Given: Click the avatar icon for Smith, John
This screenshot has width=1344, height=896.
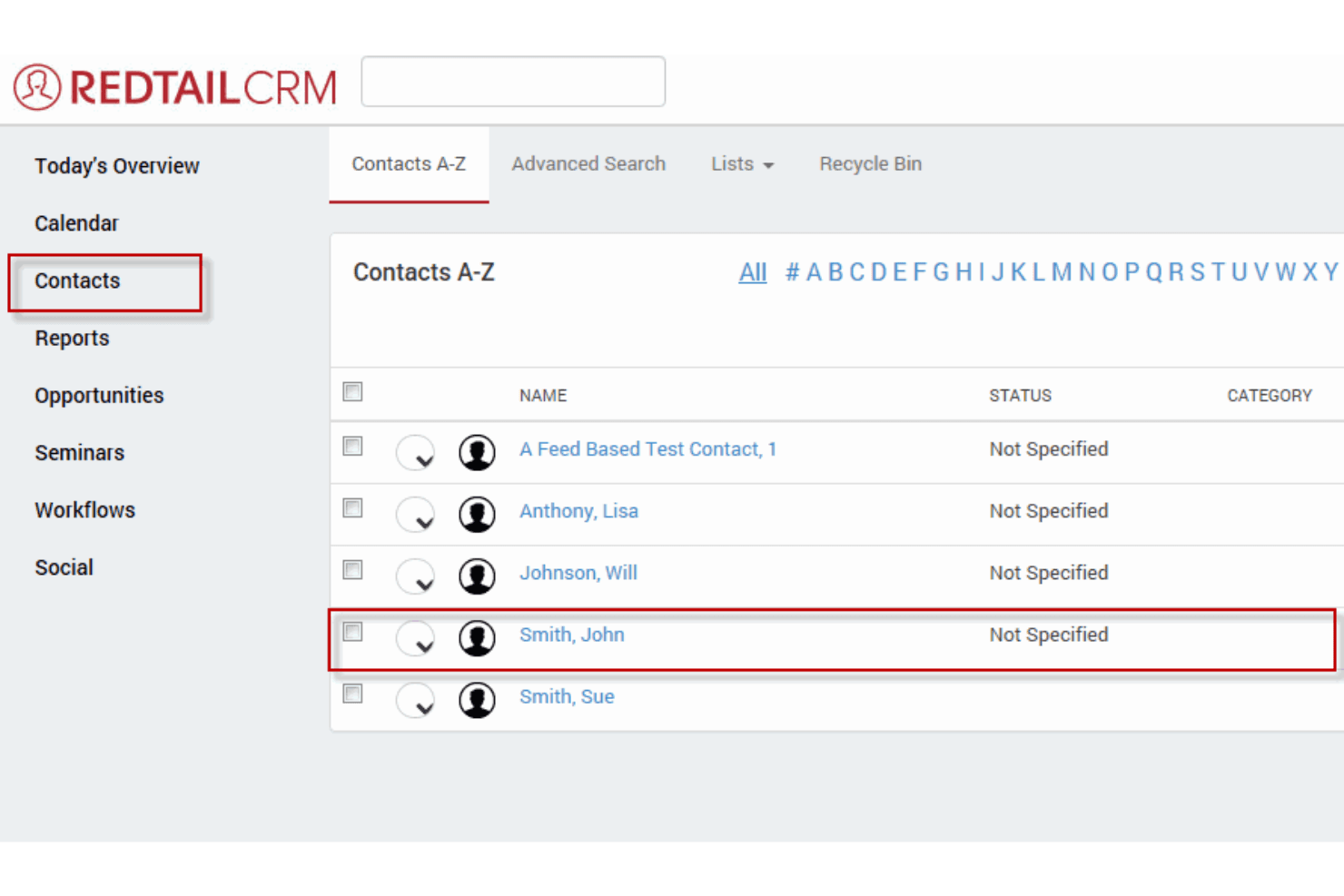Looking at the screenshot, I should (477, 637).
